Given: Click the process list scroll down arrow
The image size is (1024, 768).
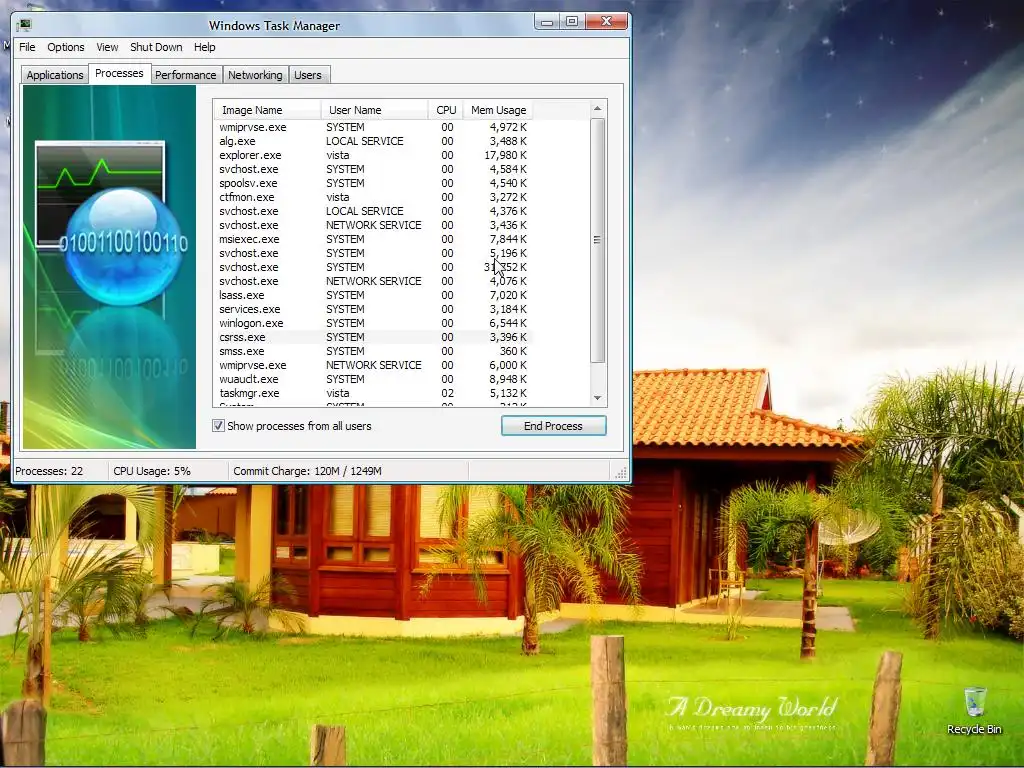Looking at the screenshot, I should tap(597, 398).
